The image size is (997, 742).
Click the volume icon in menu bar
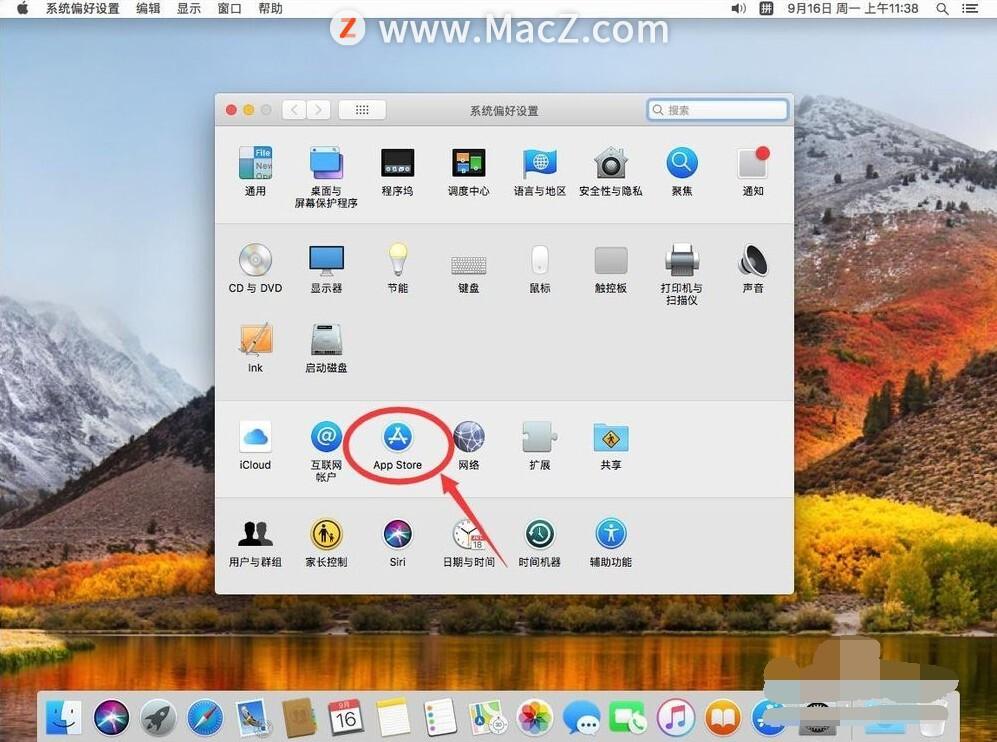pos(738,8)
